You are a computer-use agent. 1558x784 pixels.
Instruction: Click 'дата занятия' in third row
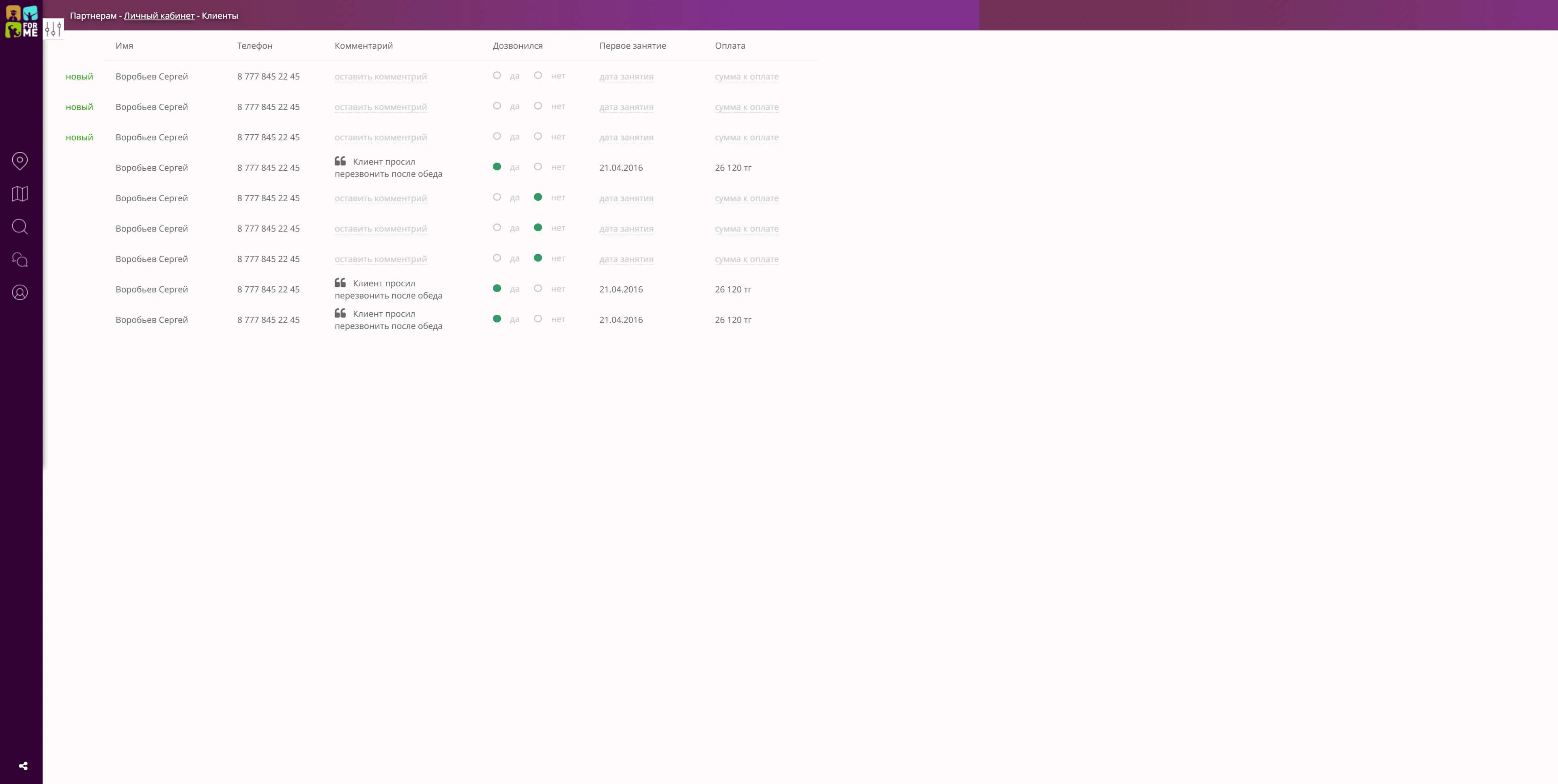tap(626, 137)
